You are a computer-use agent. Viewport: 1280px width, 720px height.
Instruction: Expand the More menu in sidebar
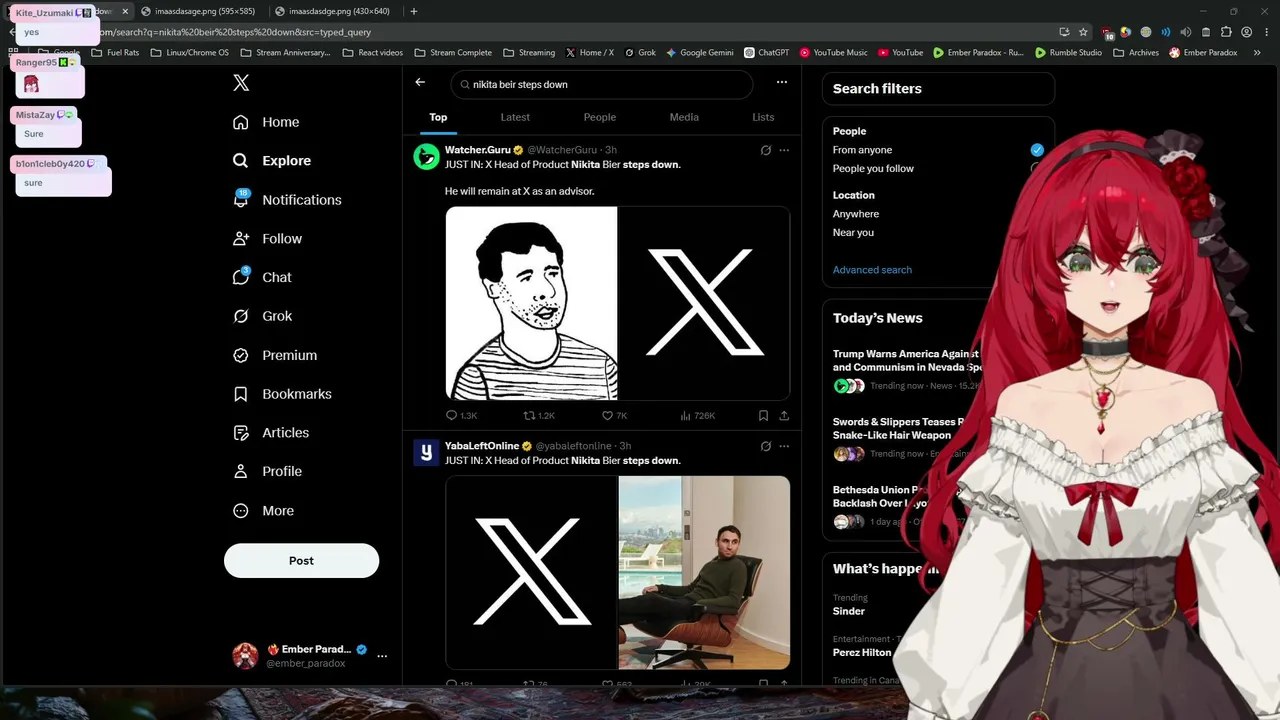[x=263, y=511]
